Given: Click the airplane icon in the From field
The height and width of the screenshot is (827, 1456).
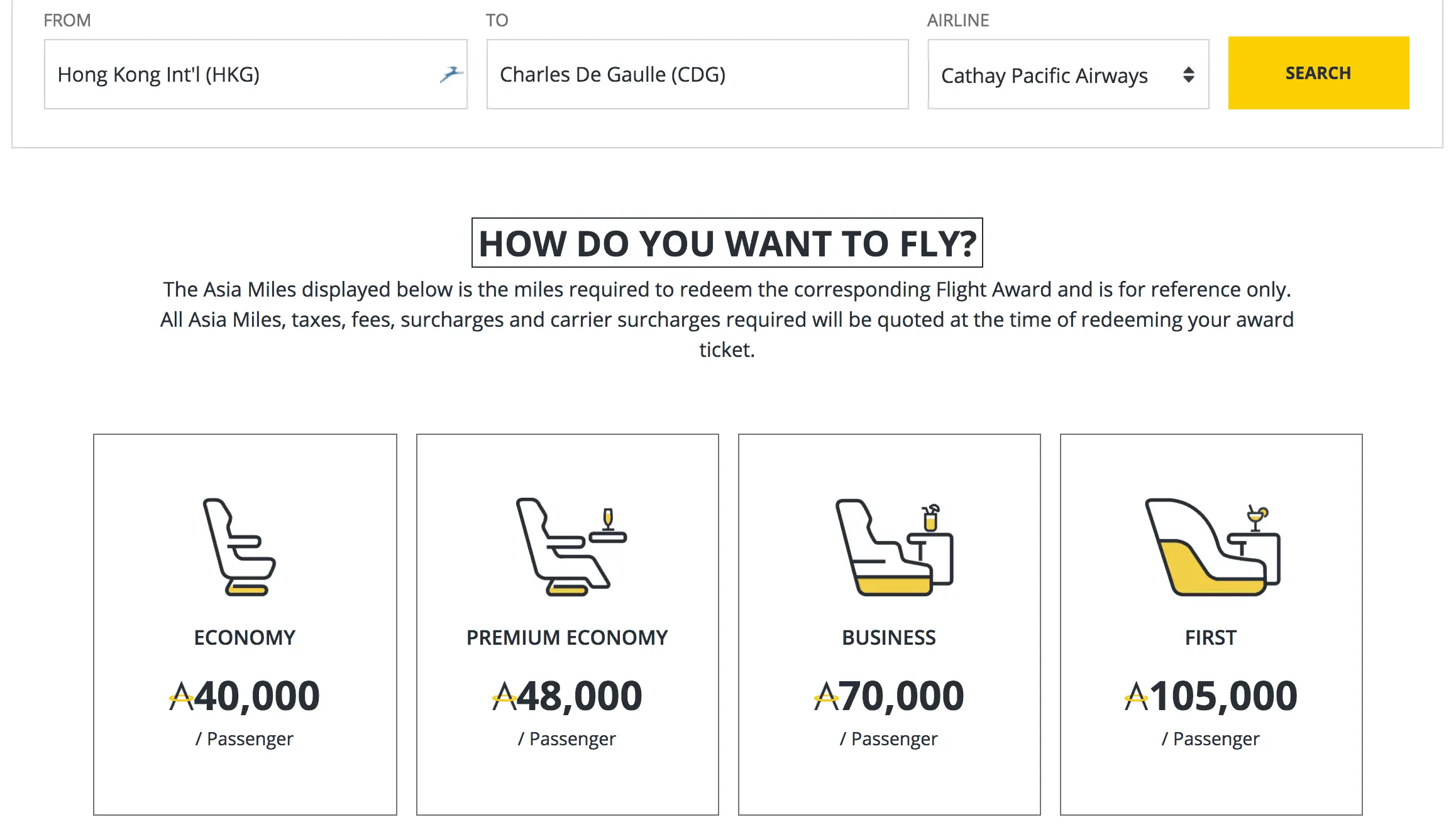Looking at the screenshot, I should coord(451,75).
